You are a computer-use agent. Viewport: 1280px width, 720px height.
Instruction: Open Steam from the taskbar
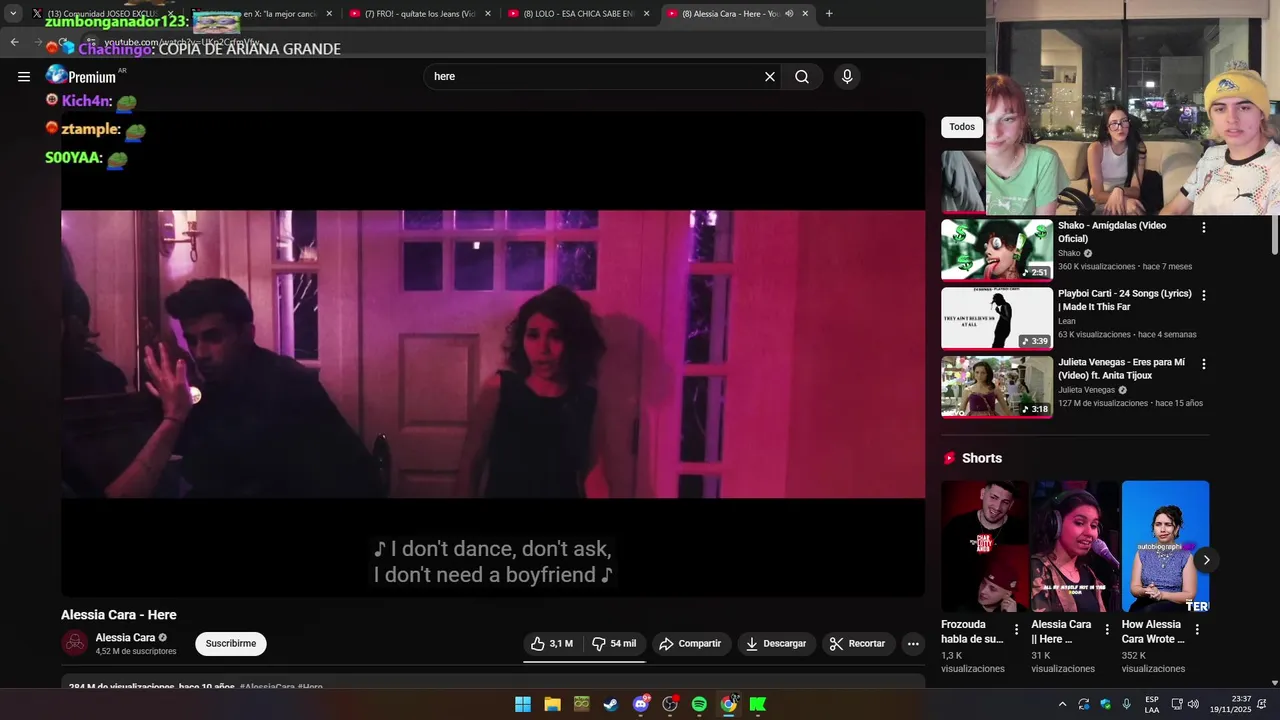tap(611, 704)
